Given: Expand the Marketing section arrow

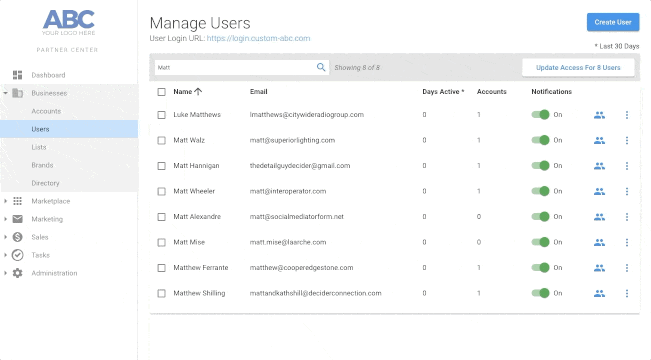Looking at the screenshot, I should pos(5,219).
